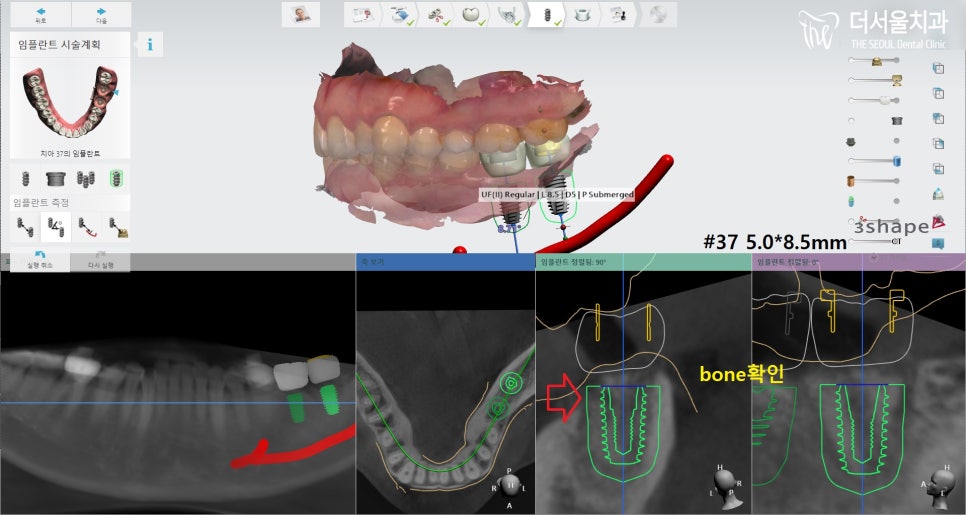Viewport: 966px width, 515px height.
Task: Go to the scan trimming scissors workflow step
Action: pyautogui.click(x=437, y=15)
